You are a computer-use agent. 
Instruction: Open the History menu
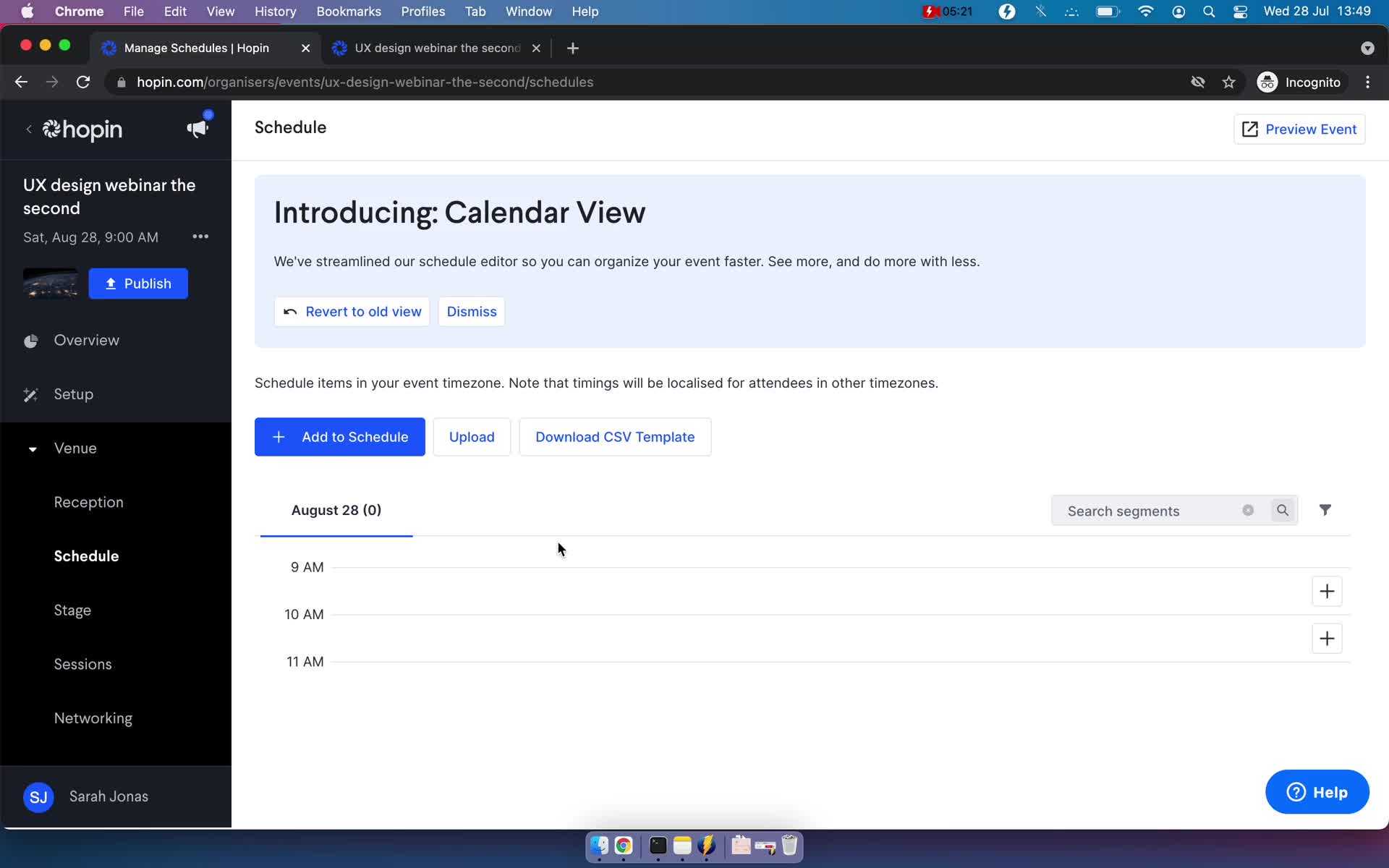(x=275, y=12)
